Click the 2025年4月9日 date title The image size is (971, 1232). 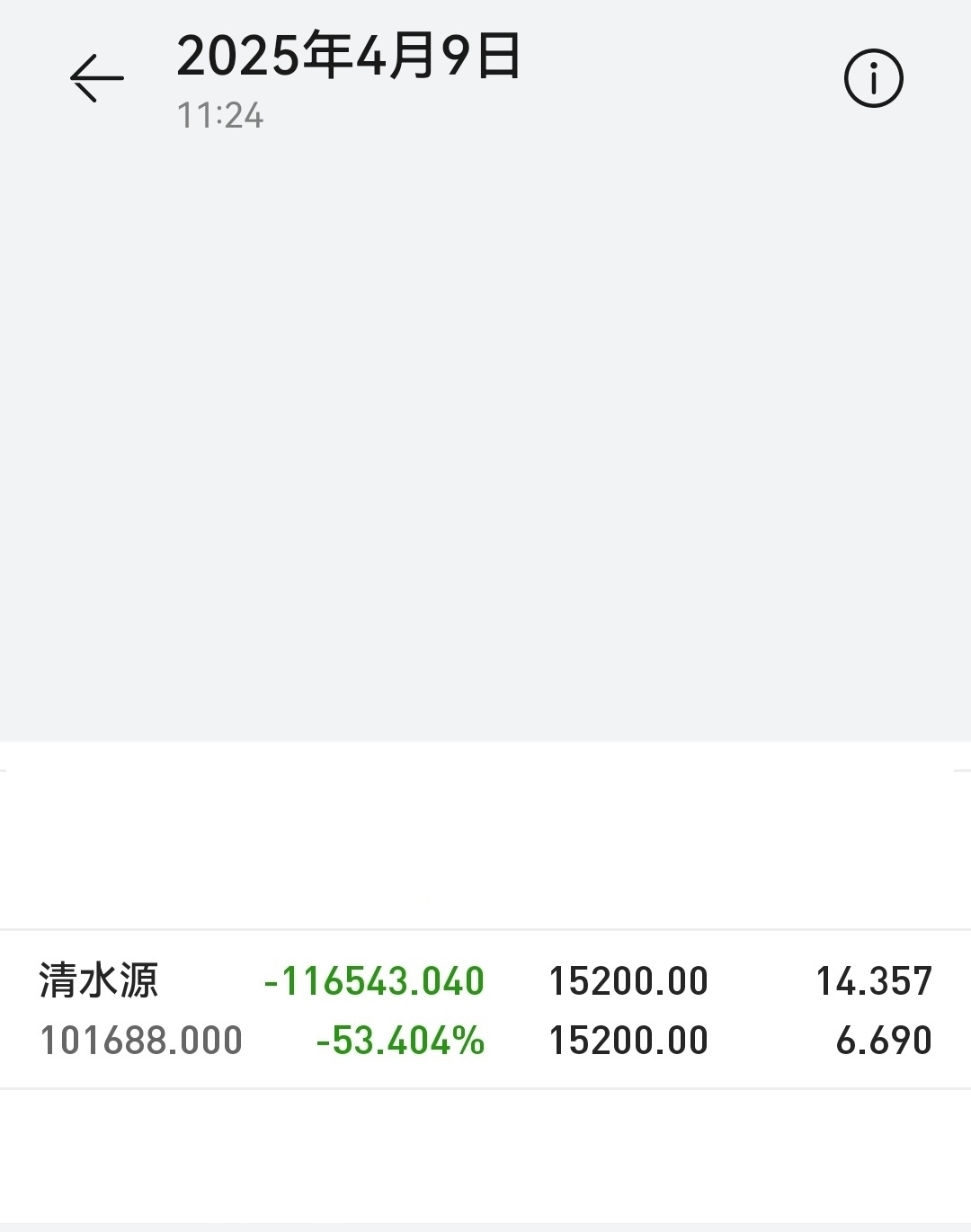(349, 56)
